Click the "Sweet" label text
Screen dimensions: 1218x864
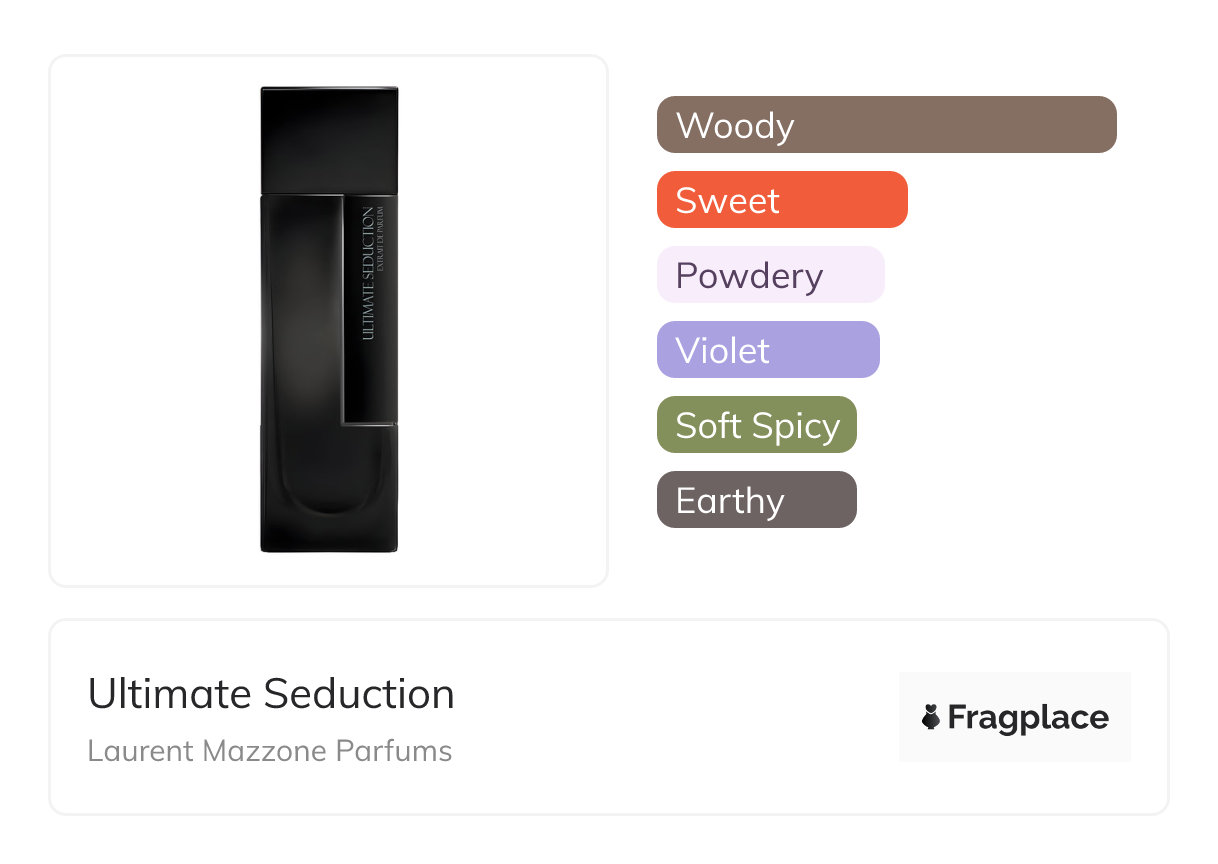[727, 201]
